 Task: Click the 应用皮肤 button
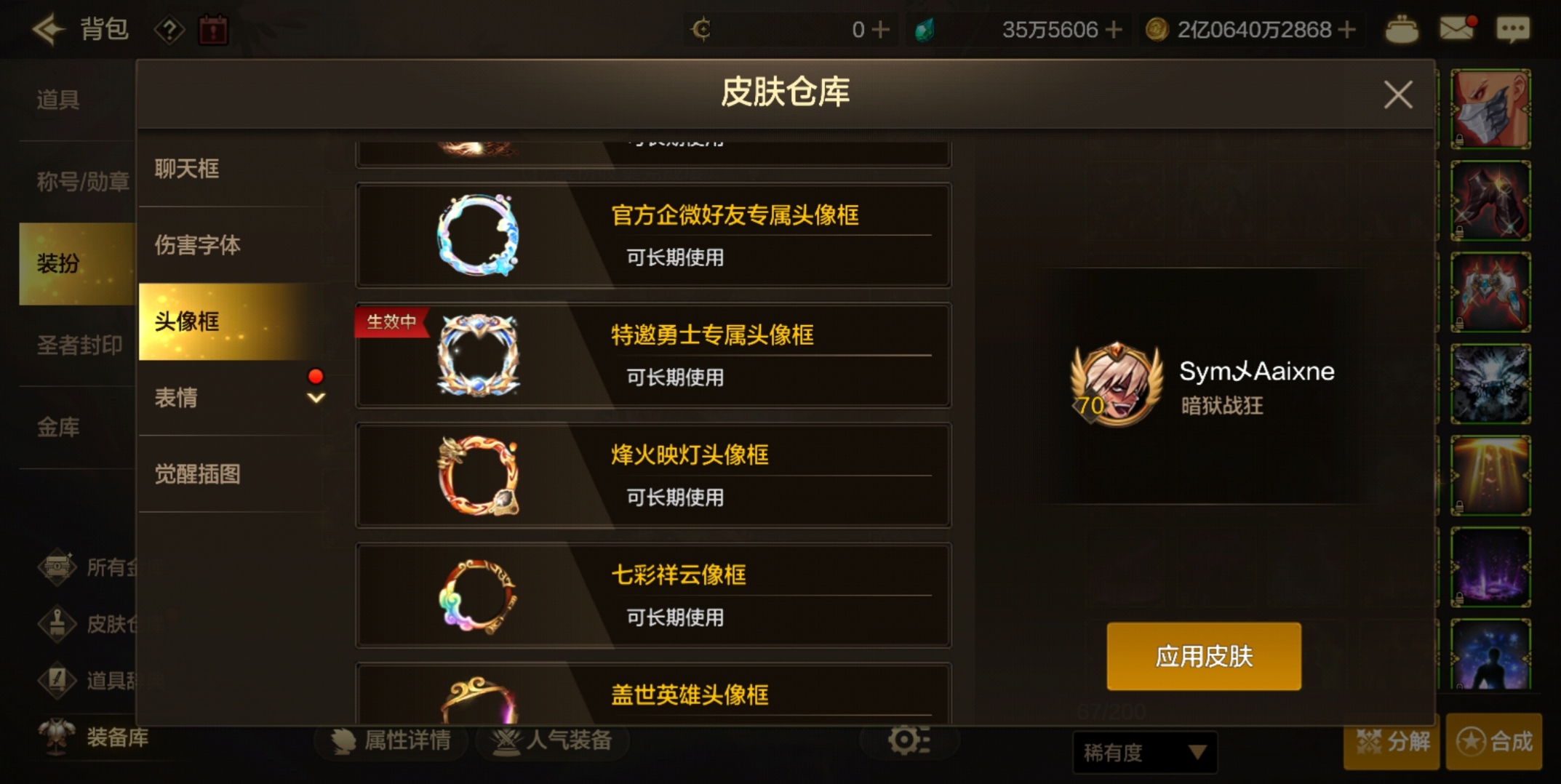[1204, 656]
